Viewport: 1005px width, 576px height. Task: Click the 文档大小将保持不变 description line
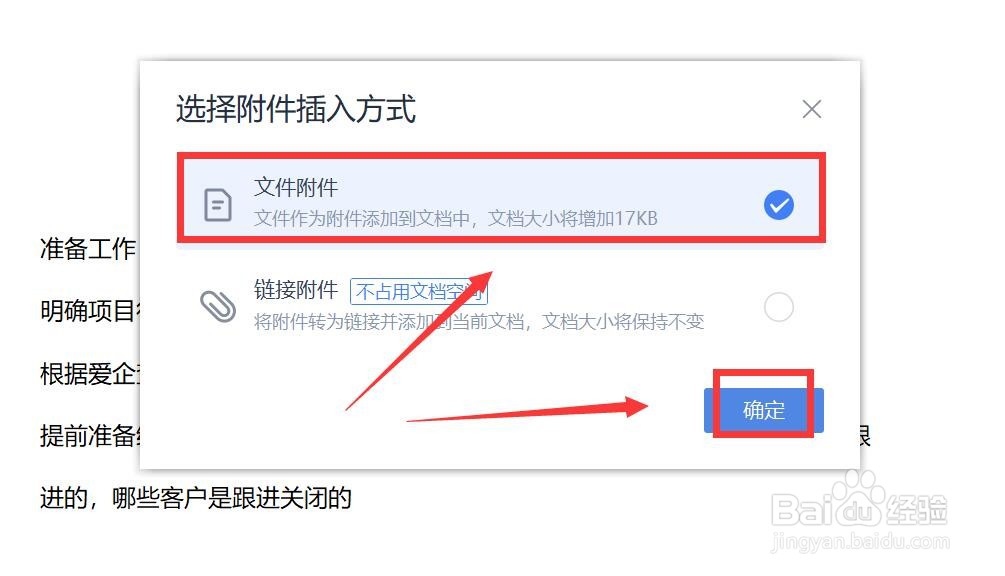click(479, 321)
